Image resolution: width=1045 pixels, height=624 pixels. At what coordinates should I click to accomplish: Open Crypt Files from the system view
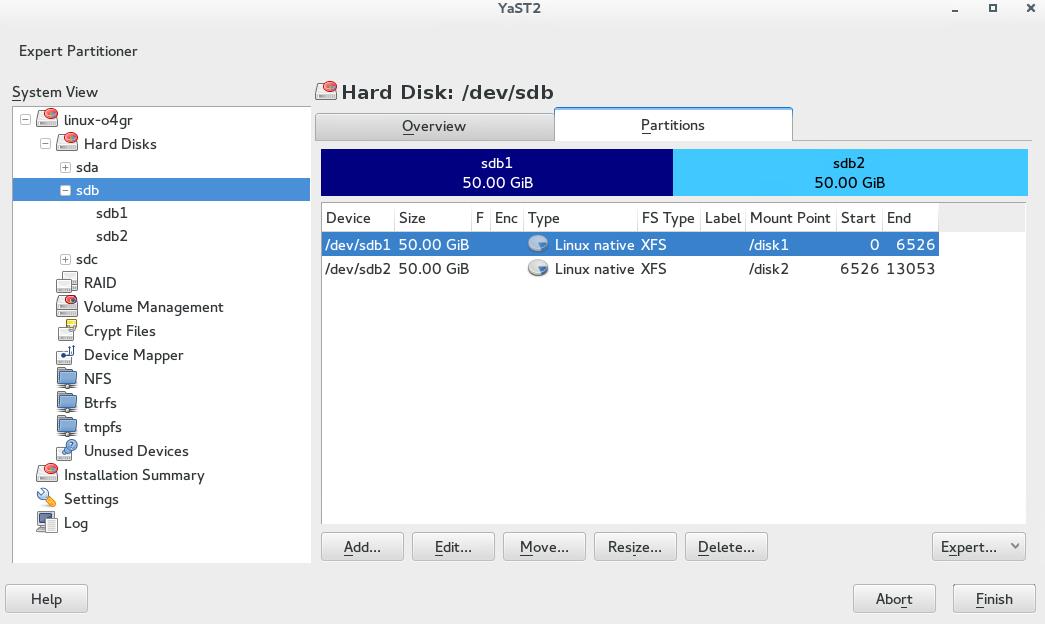(66, 331)
